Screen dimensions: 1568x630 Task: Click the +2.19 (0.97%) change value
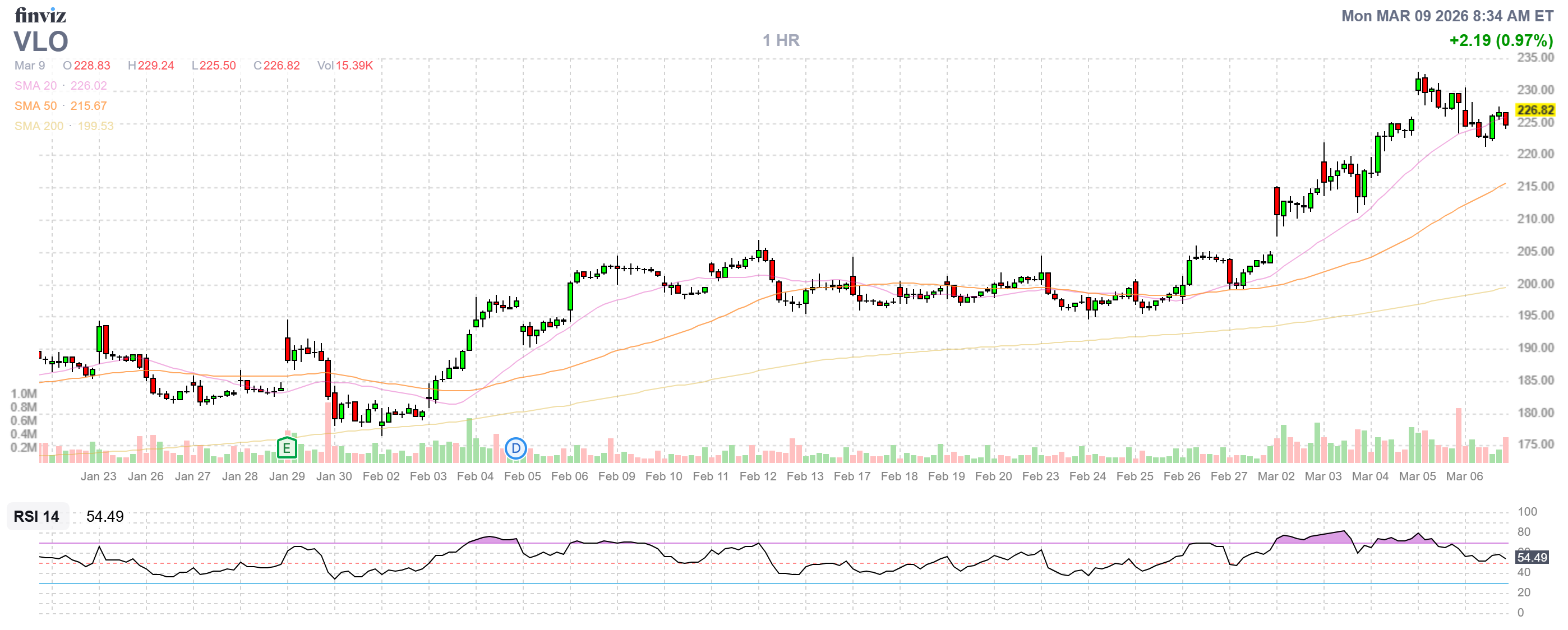pyautogui.click(x=1501, y=41)
